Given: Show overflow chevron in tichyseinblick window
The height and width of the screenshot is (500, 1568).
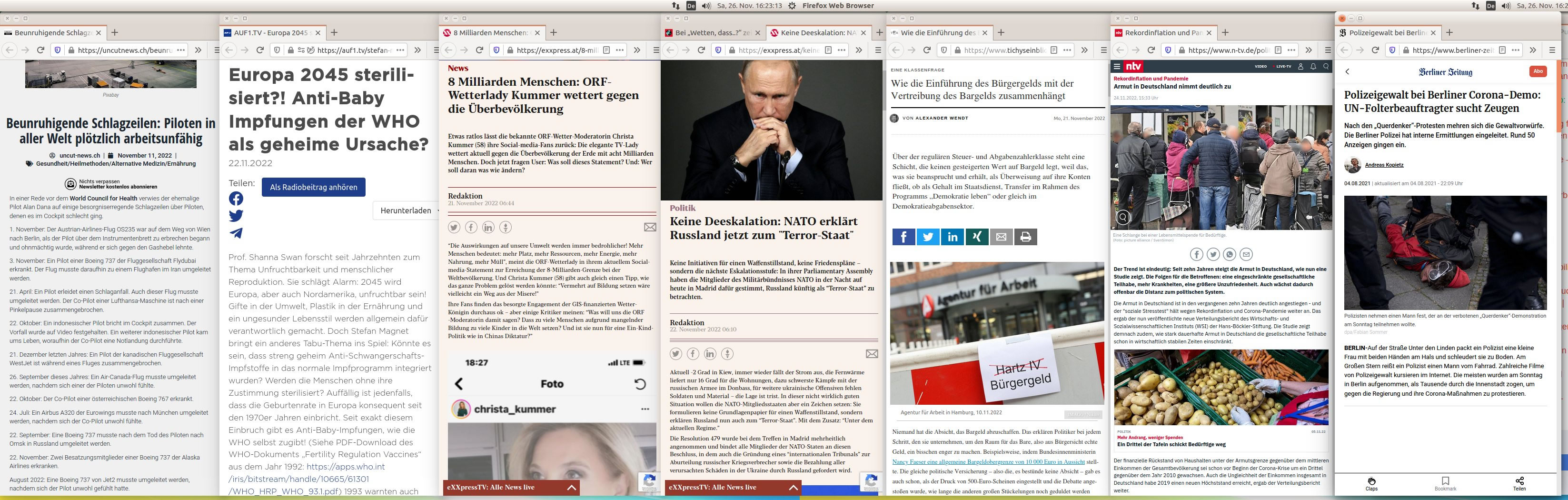Looking at the screenshot, I should coord(1085,50).
